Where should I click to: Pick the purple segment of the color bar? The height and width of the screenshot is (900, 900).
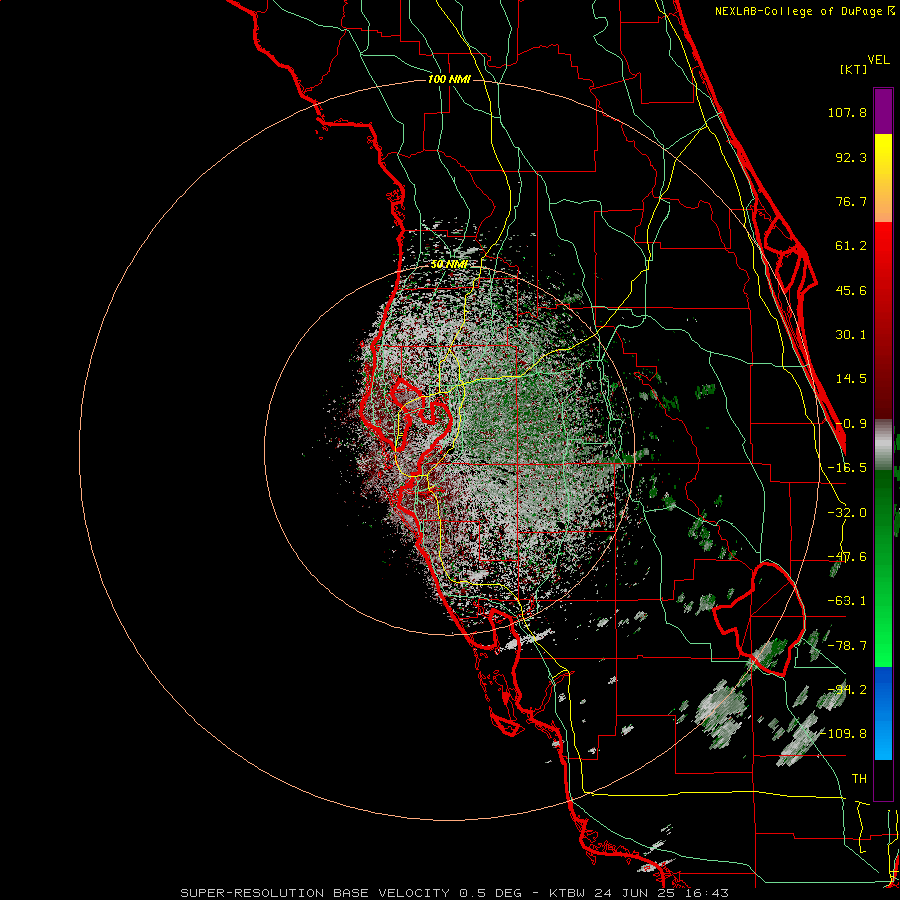[883, 111]
